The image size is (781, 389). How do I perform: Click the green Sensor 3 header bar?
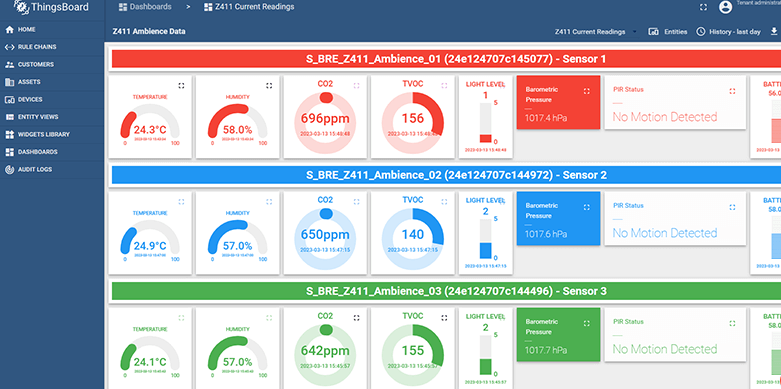pyautogui.click(x=446, y=291)
